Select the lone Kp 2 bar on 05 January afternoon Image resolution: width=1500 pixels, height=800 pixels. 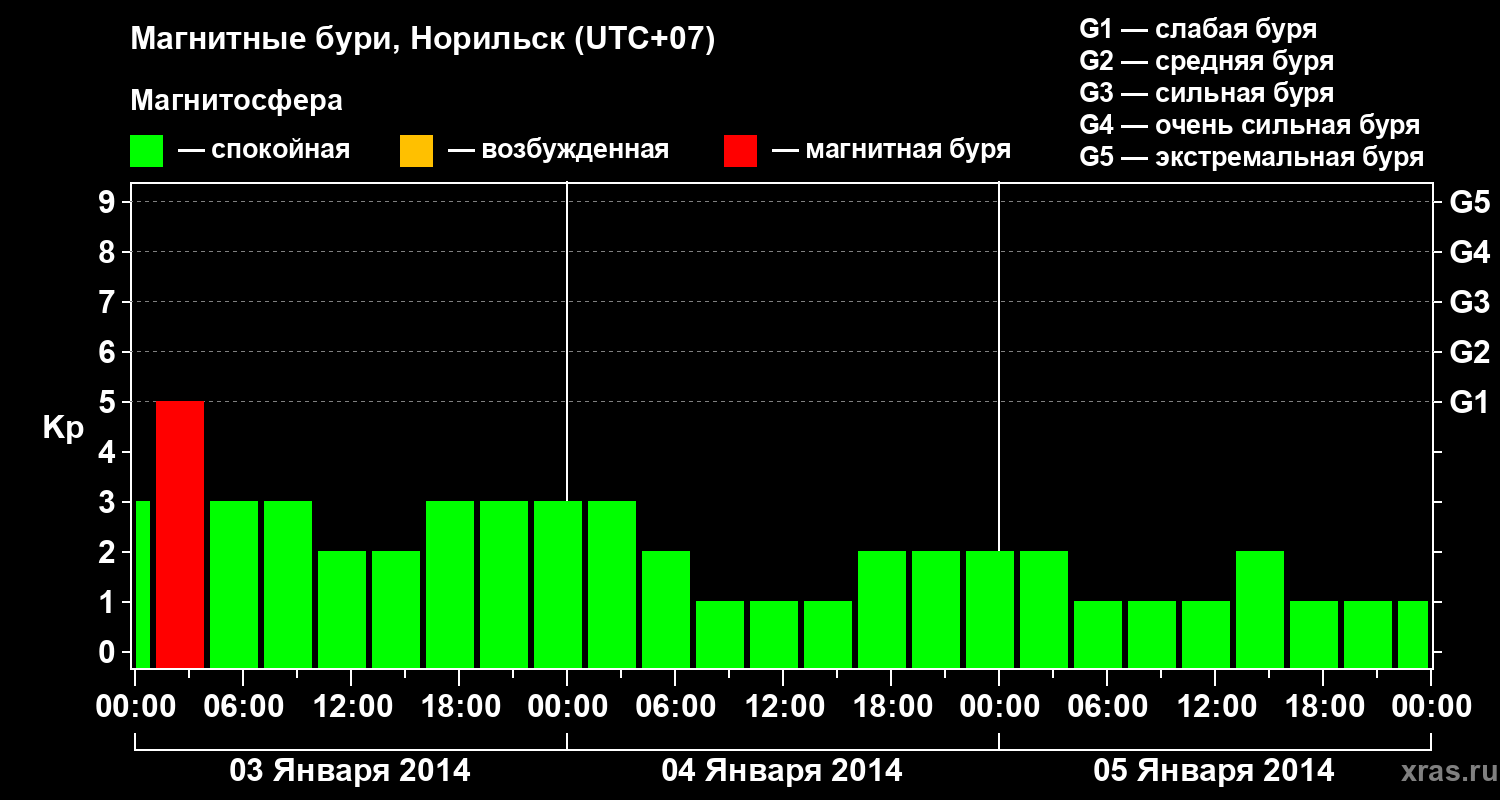point(1260,610)
